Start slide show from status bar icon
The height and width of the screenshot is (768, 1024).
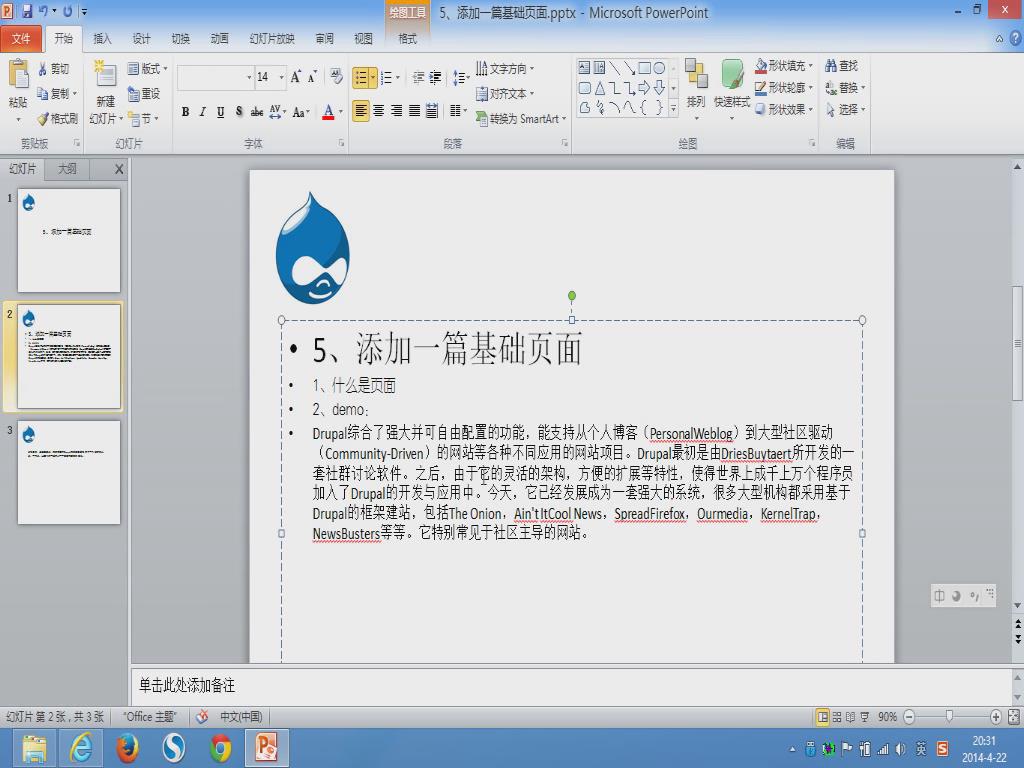[865, 717]
